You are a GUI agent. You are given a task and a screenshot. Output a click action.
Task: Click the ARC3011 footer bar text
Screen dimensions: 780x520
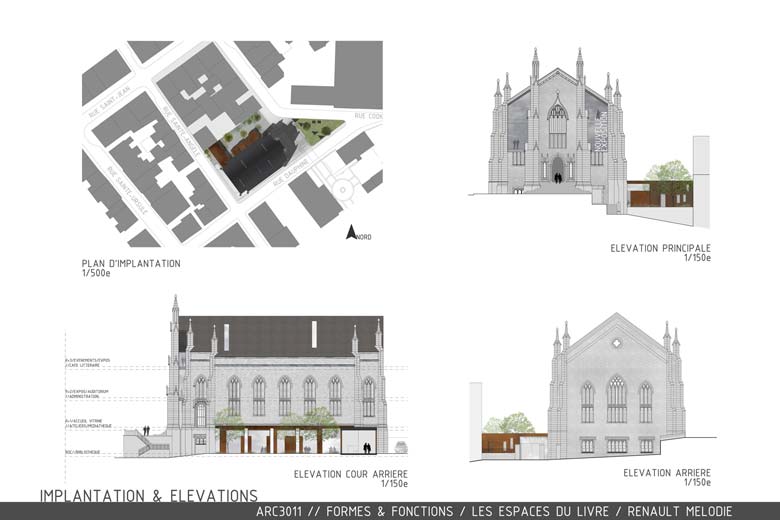[x=508, y=511]
